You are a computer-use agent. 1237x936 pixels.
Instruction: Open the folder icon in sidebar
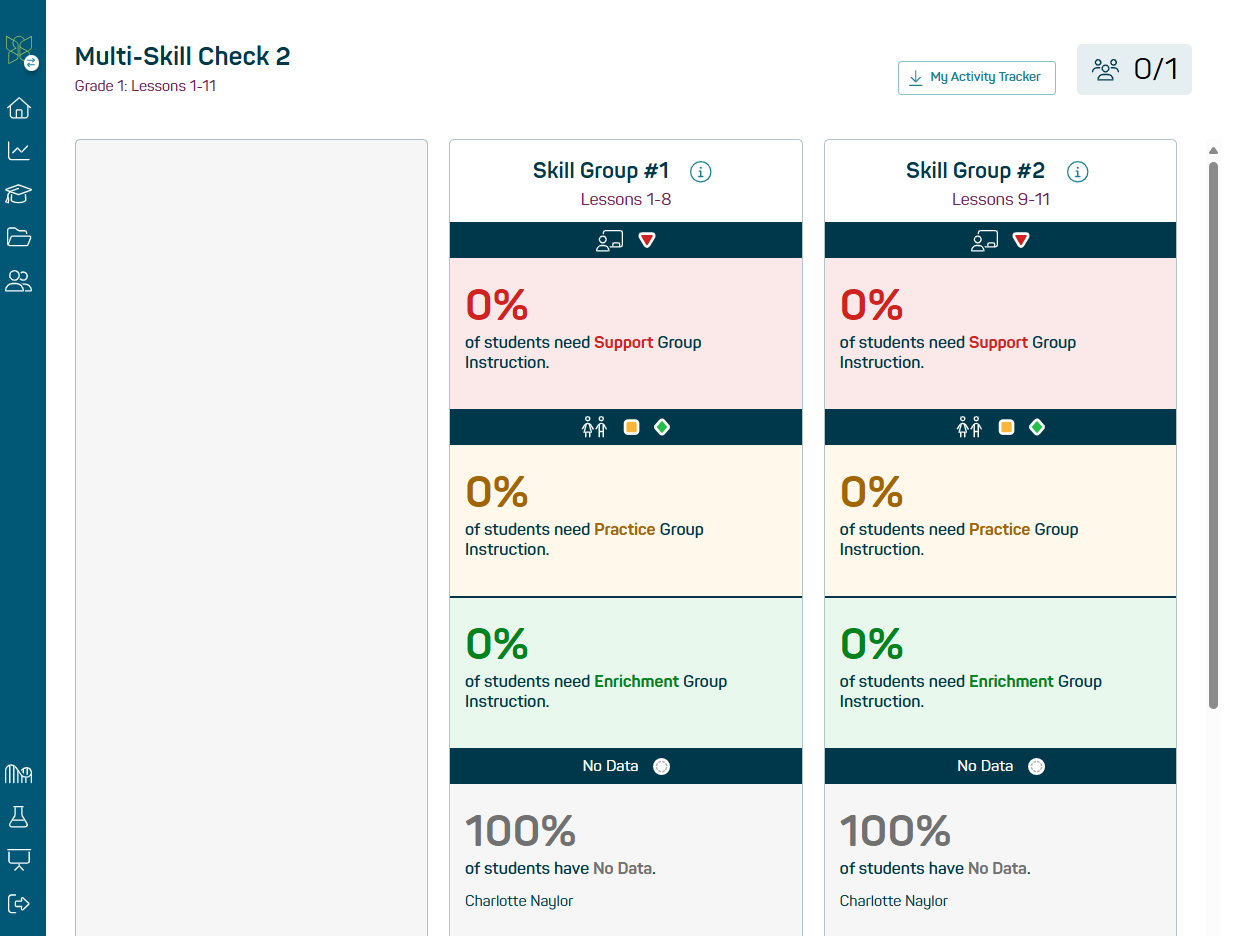tap(19, 237)
